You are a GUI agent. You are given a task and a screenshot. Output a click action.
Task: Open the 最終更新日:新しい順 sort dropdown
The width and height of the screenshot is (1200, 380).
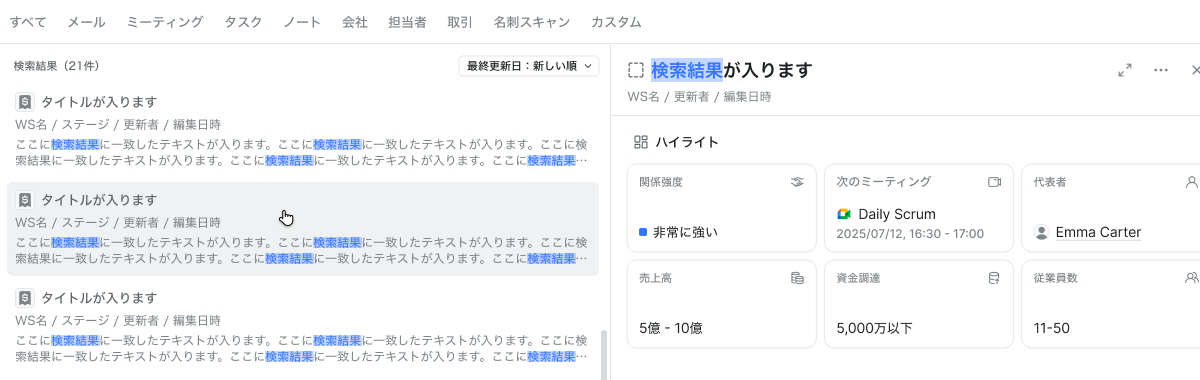pyautogui.click(x=529, y=66)
